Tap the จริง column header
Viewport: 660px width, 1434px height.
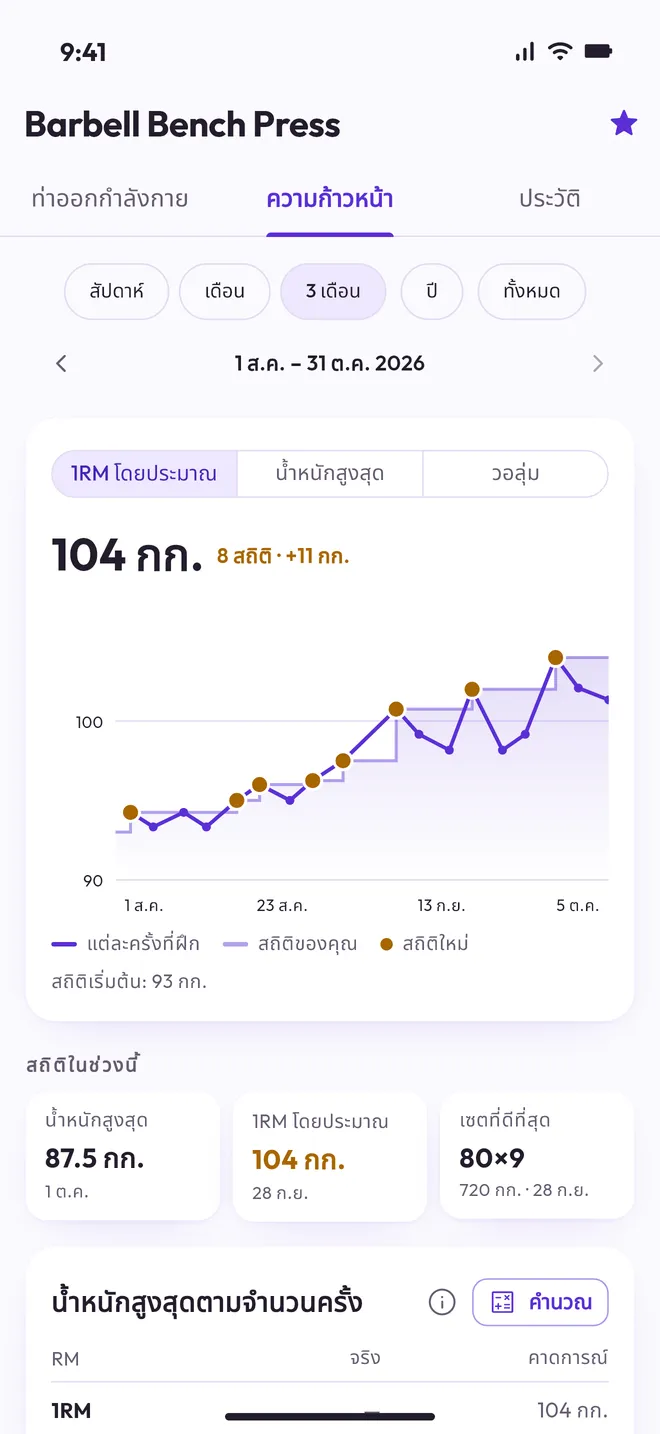[365, 1358]
